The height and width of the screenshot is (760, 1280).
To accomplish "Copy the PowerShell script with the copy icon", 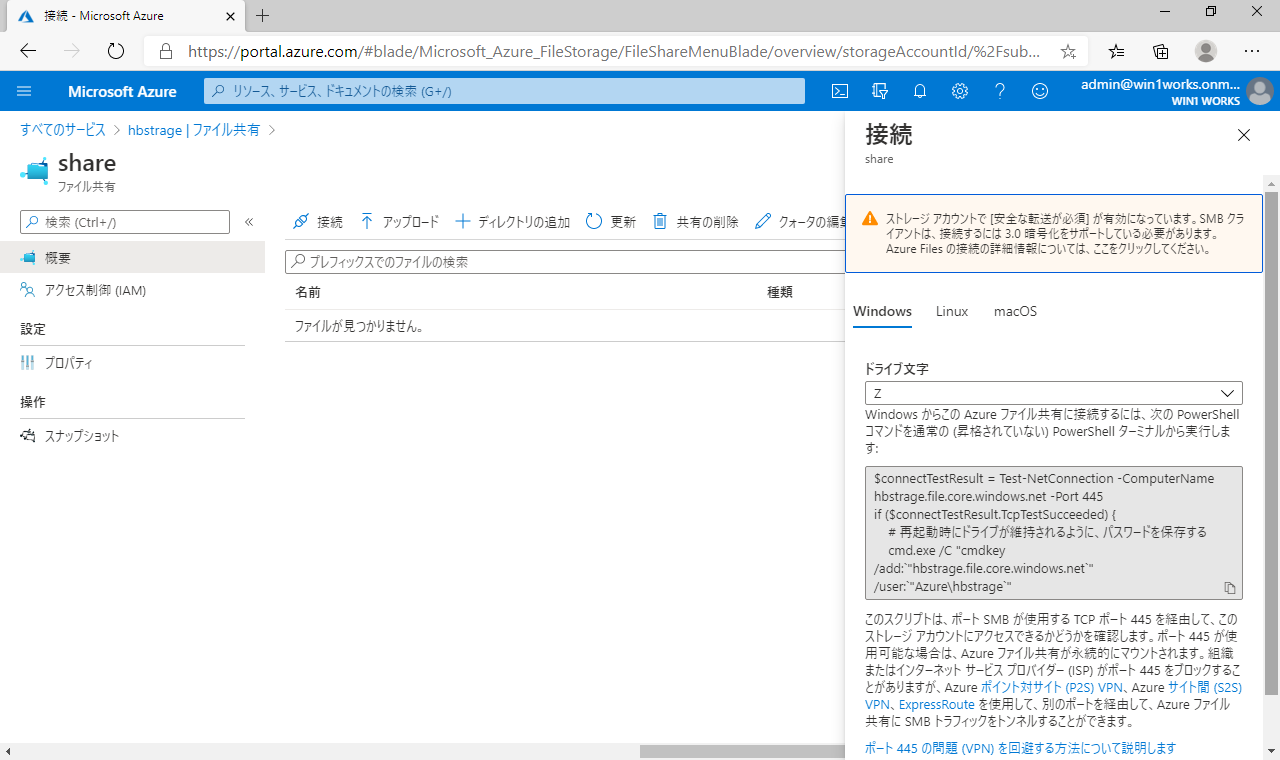I will coord(1230,588).
